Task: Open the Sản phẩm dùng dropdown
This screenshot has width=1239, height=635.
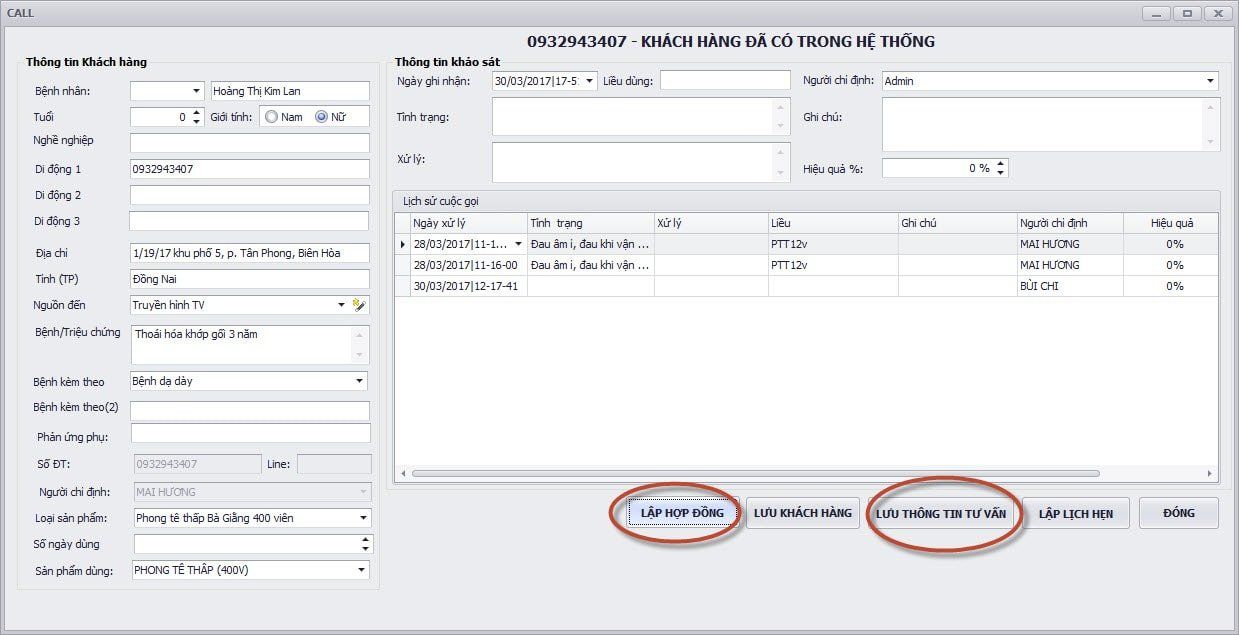Action: (361, 570)
